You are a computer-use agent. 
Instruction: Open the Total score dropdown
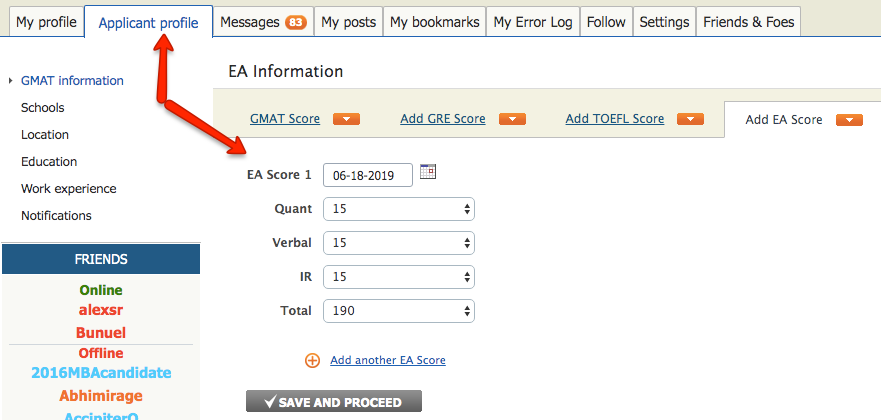(398, 311)
